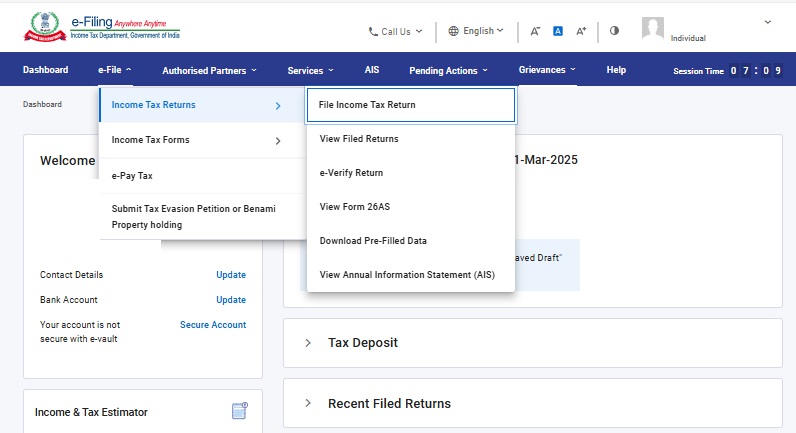The width and height of the screenshot is (796, 433).
Task: Select Income Tax Returns submenu
Action: coord(202,105)
